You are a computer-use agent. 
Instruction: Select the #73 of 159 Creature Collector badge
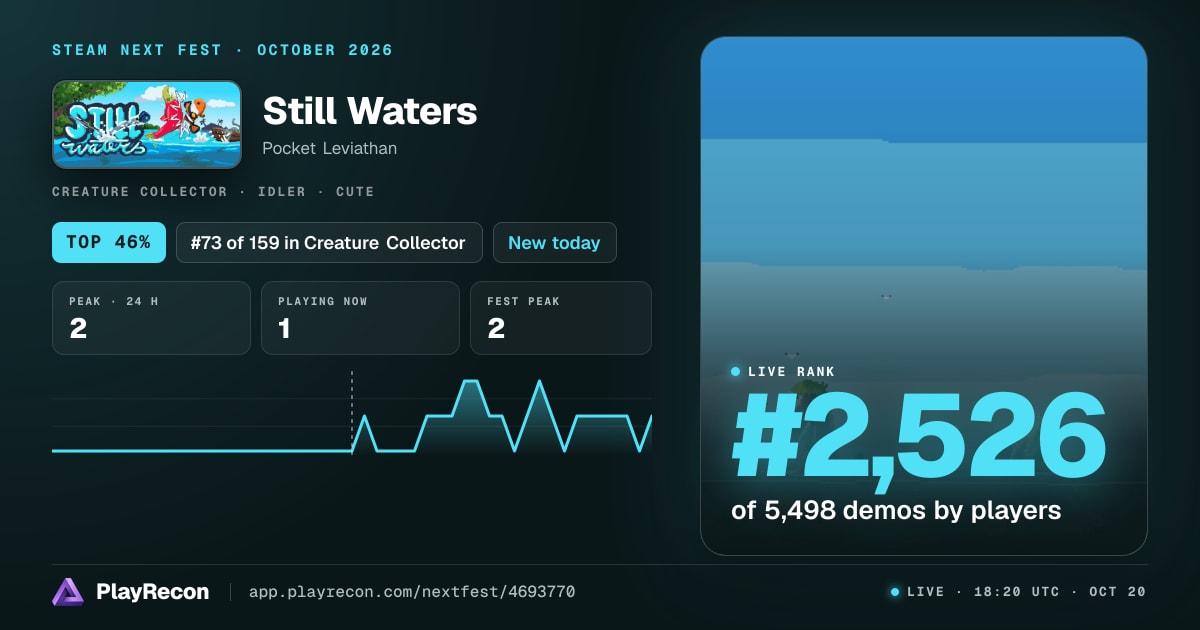(x=329, y=243)
